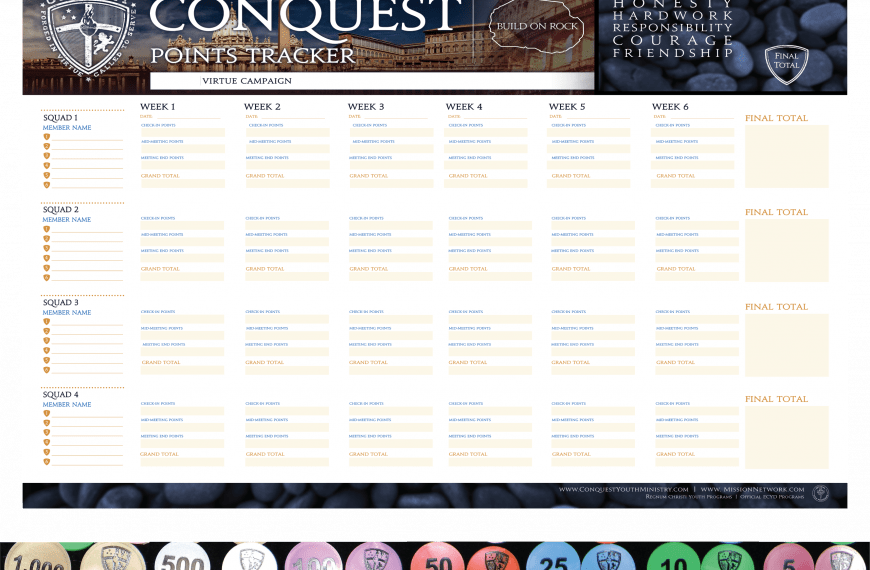
Task: Click Squad 4 Final Total box
Action: pyautogui.click(x=786, y=437)
